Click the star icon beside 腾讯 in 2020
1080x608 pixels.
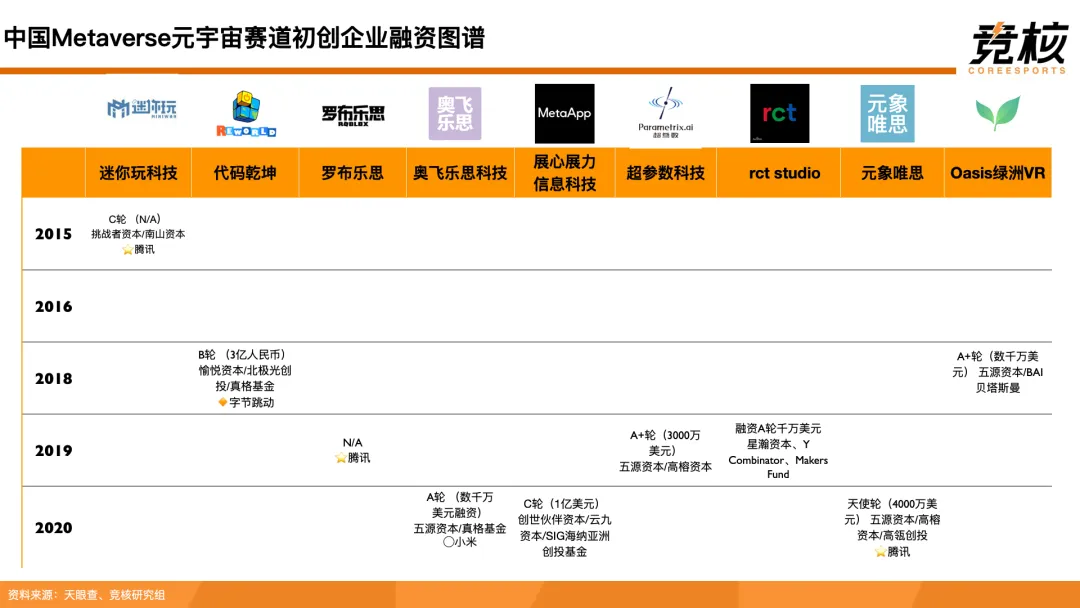point(880,552)
